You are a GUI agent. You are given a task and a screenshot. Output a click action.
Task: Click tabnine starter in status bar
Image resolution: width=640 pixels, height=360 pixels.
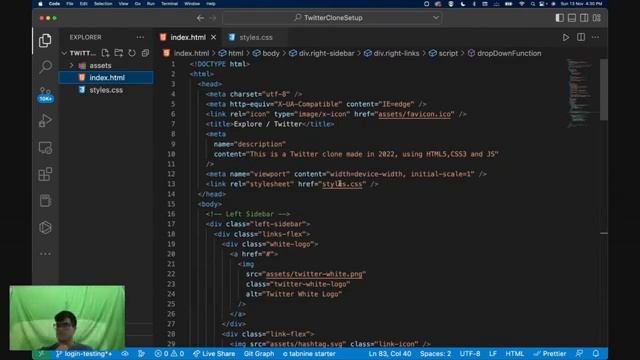coord(309,353)
